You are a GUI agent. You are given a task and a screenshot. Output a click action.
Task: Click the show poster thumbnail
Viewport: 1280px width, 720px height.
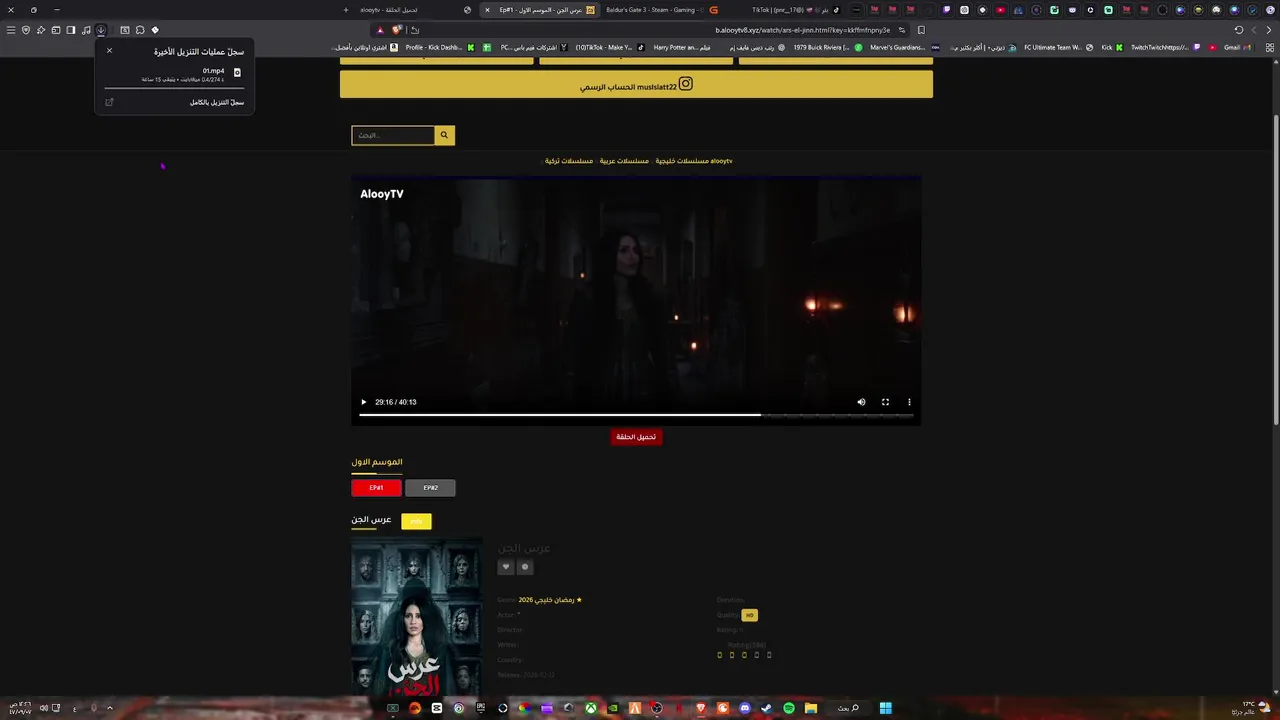(416, 617)
